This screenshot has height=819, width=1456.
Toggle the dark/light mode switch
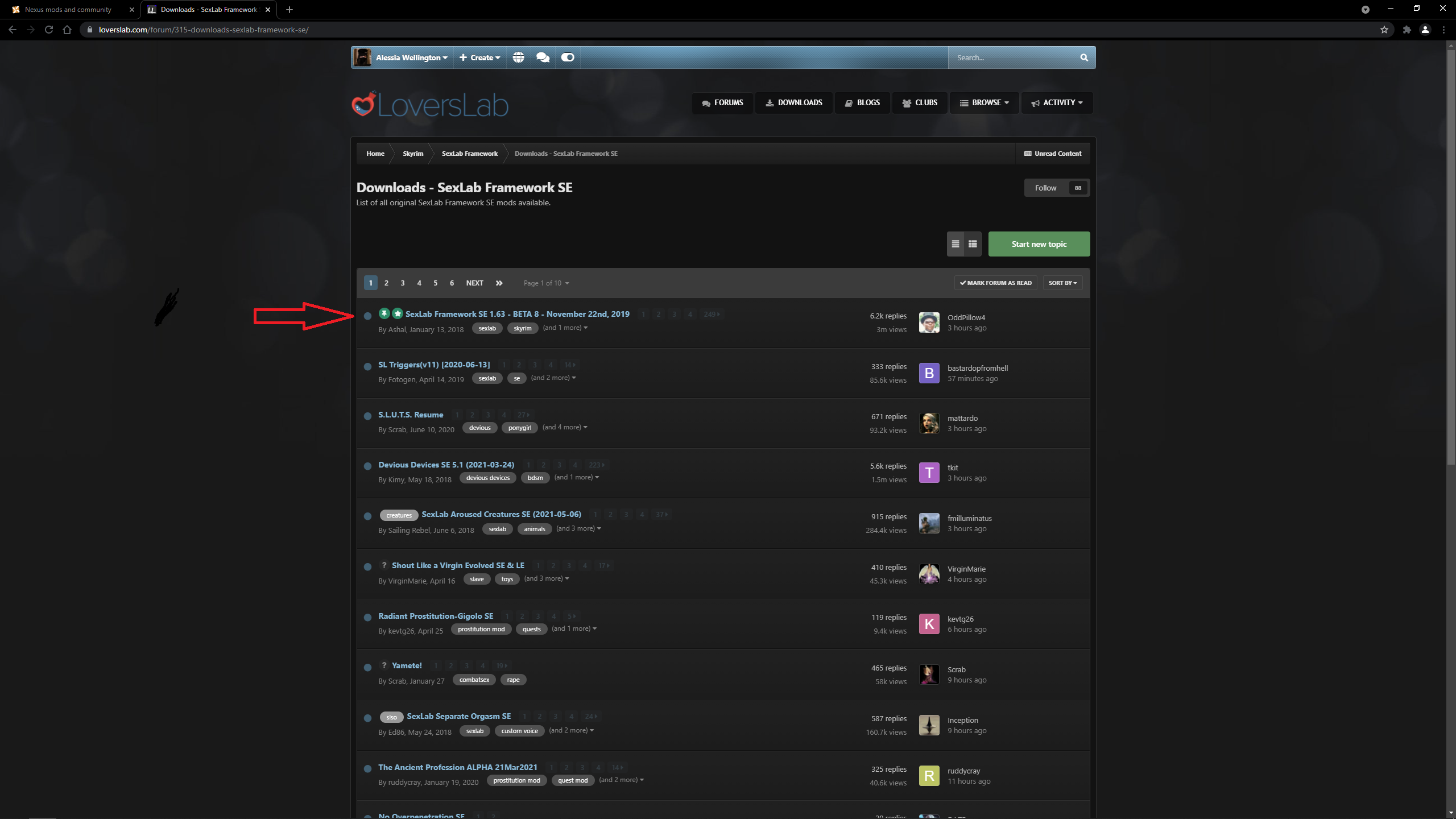pyautogui.click(x=567, y=57)
